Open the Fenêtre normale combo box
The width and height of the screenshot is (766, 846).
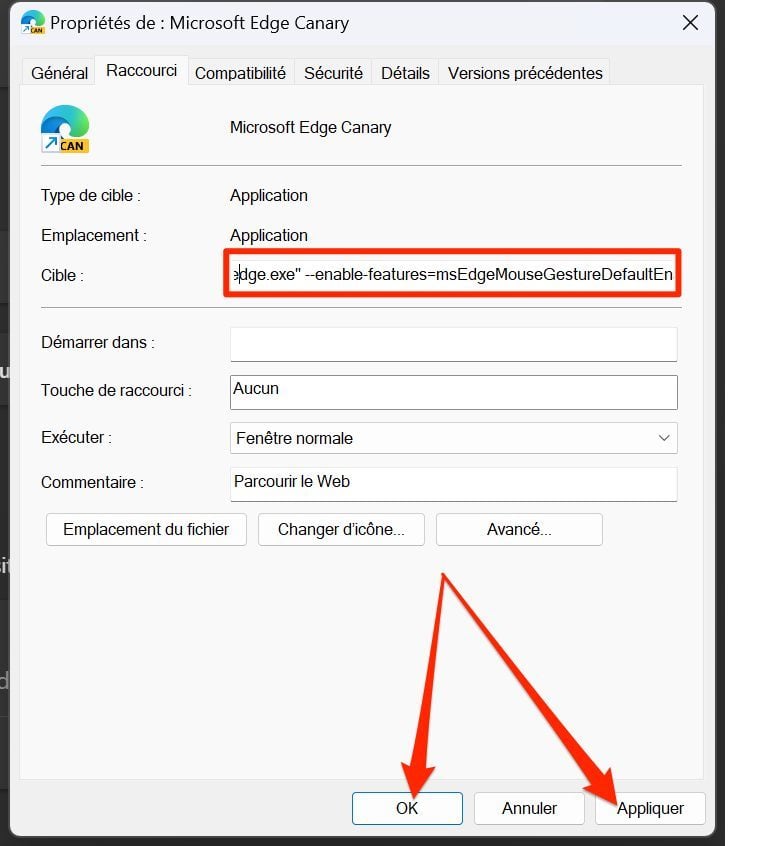pyautogui.click(x=454, y=438)
